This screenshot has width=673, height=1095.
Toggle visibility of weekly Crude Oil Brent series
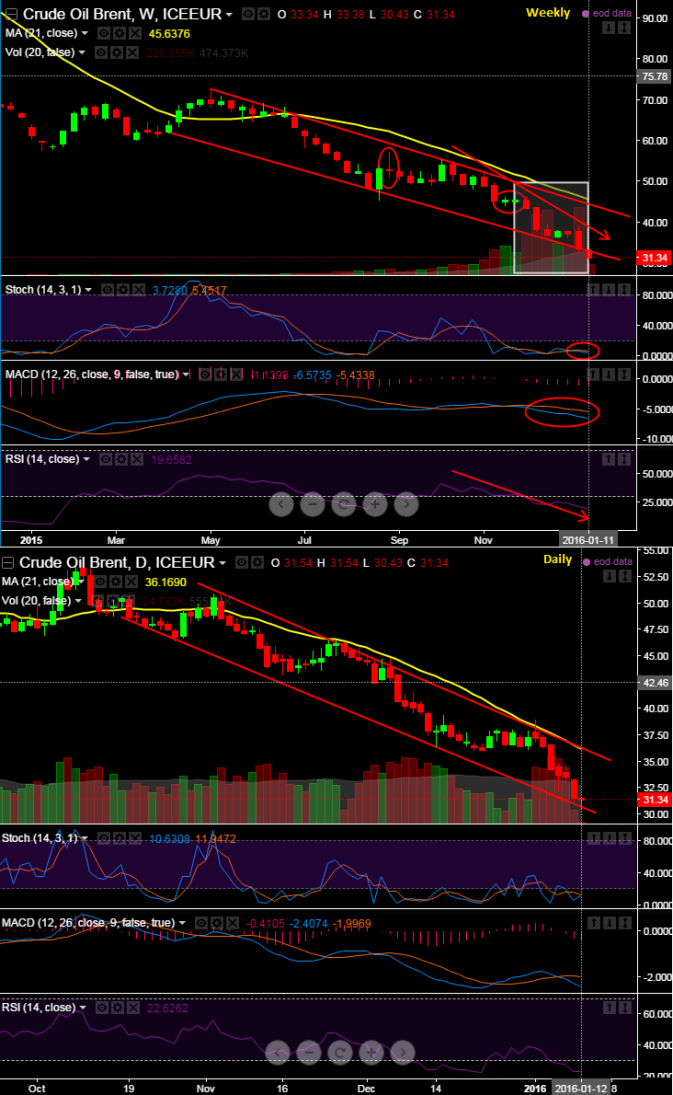247,14
